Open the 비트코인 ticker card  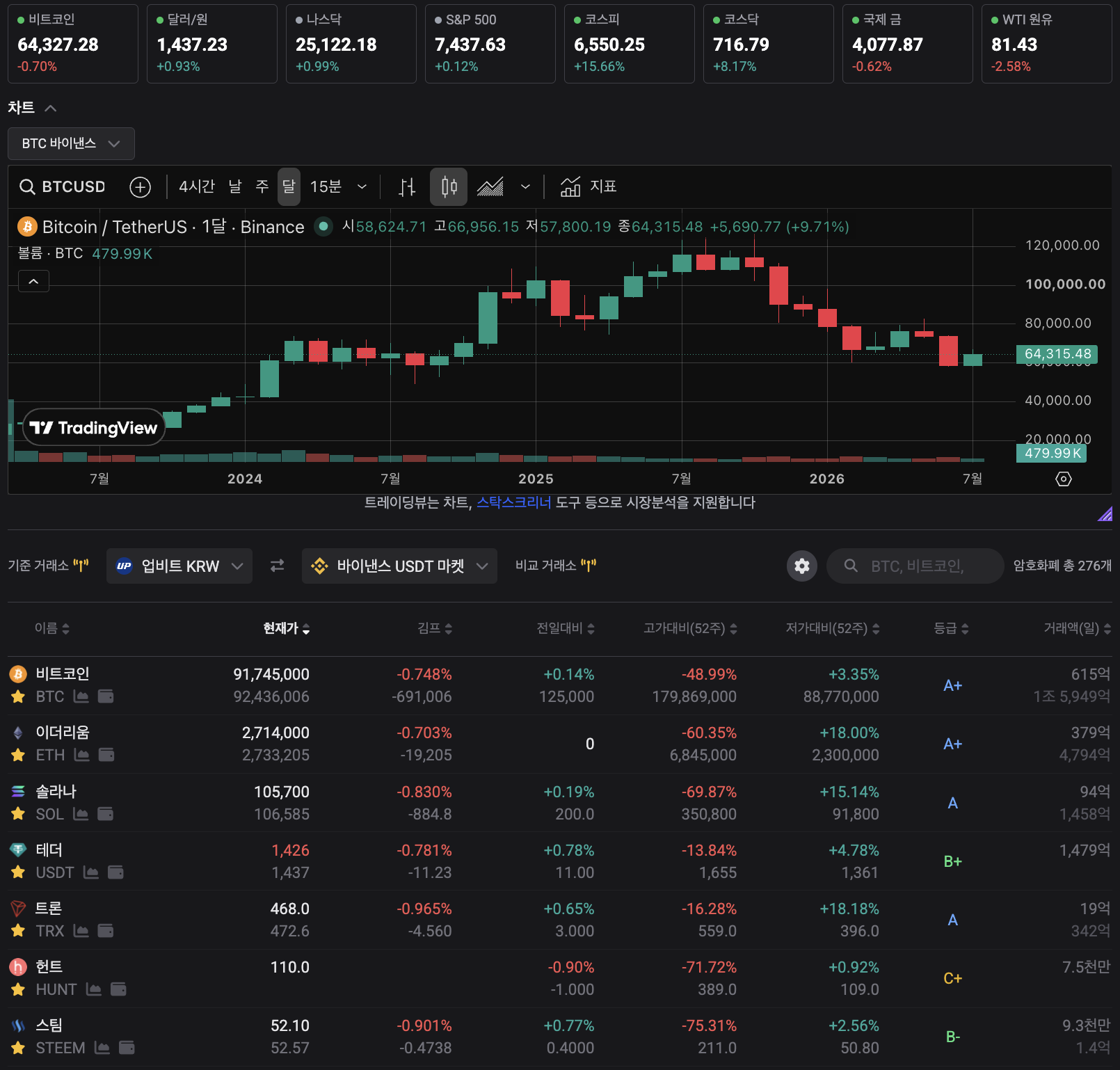pos(73,44)
